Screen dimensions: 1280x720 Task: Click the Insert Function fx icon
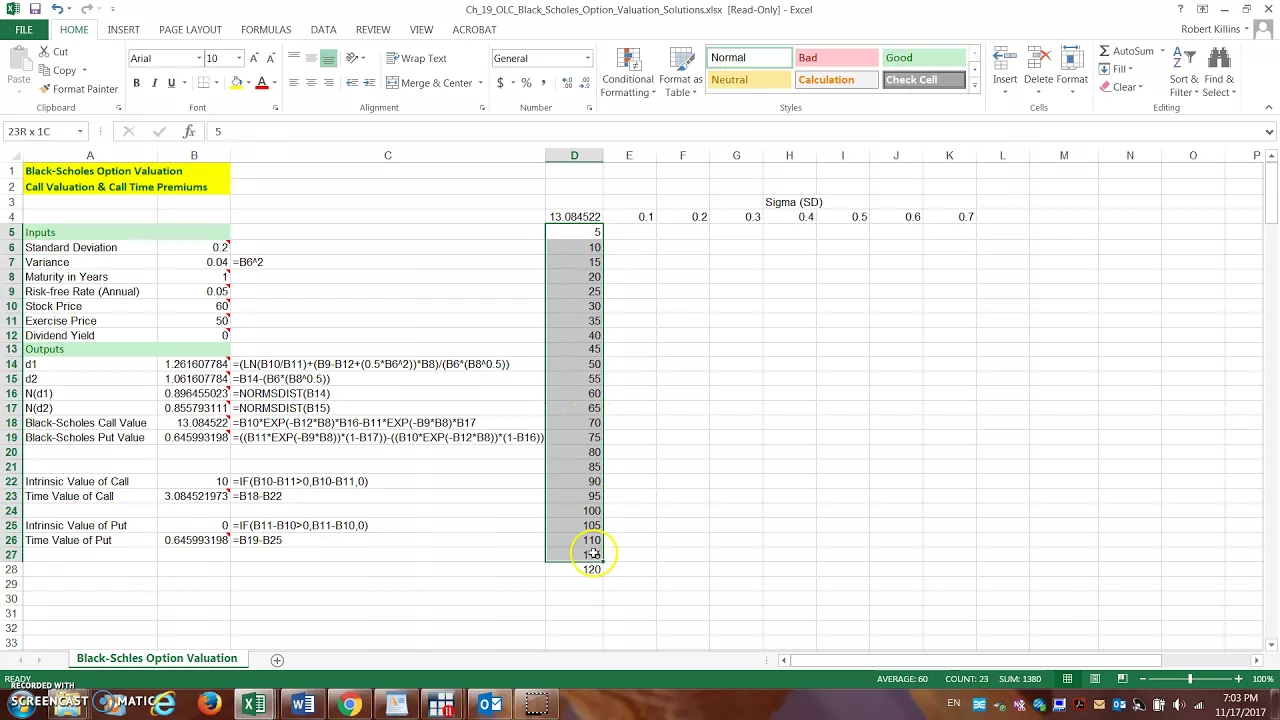pyautogui.click(x=189, y=131)
